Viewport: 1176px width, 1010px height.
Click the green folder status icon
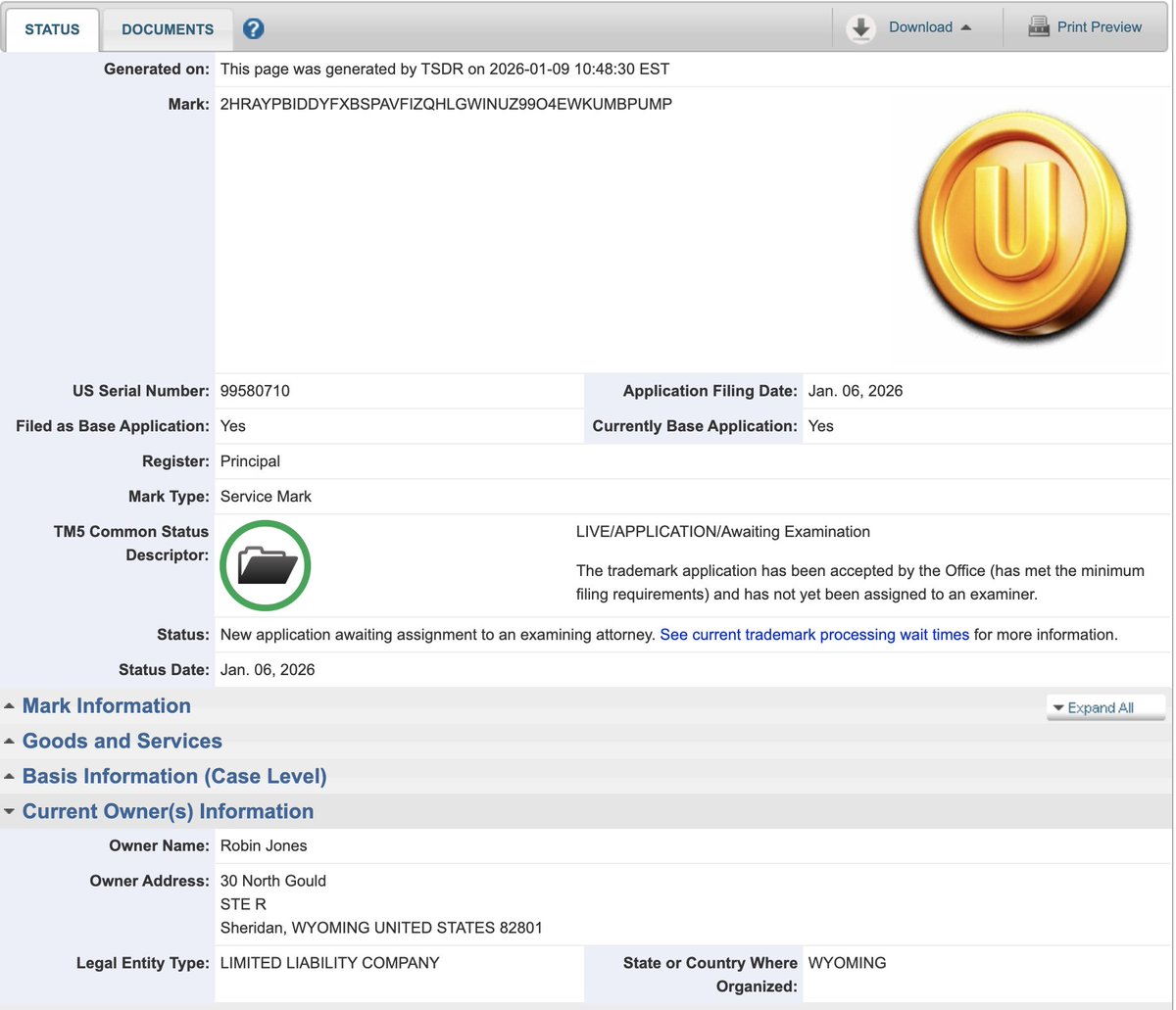coord(265,566)
